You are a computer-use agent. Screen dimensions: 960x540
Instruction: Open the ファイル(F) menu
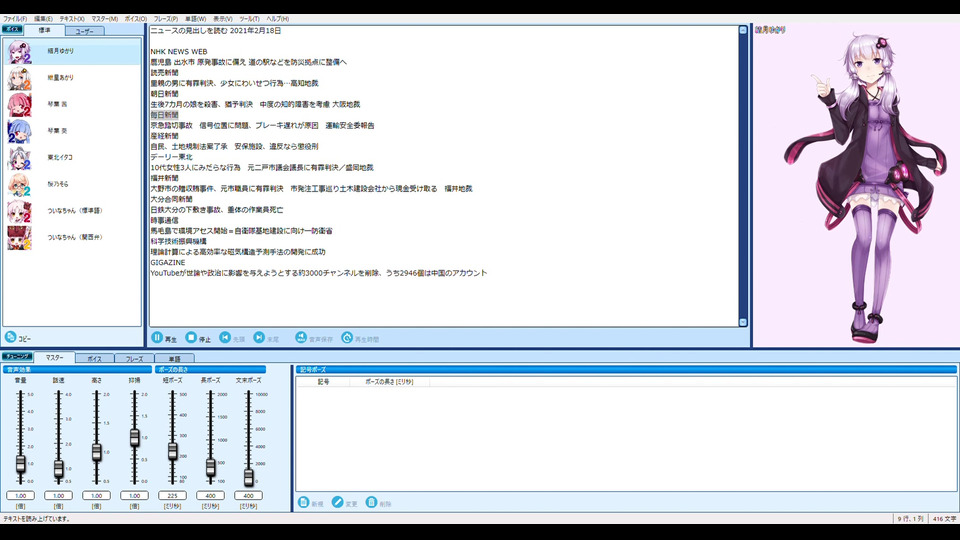coord(15,19)
